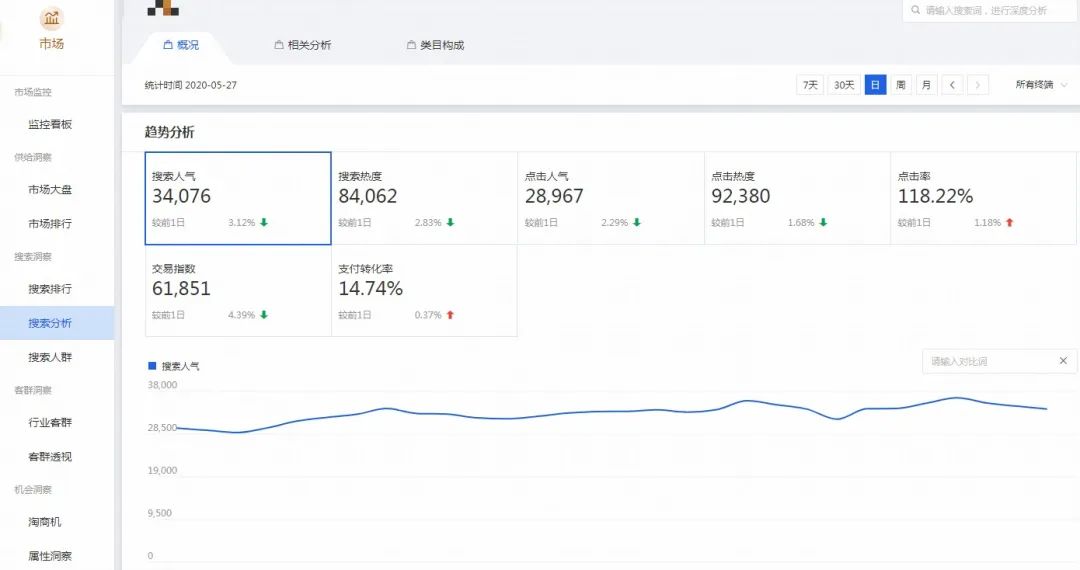Open 搜索分析 in sidebar
This screenshot has height=570, width=1080.
[56, 323]
